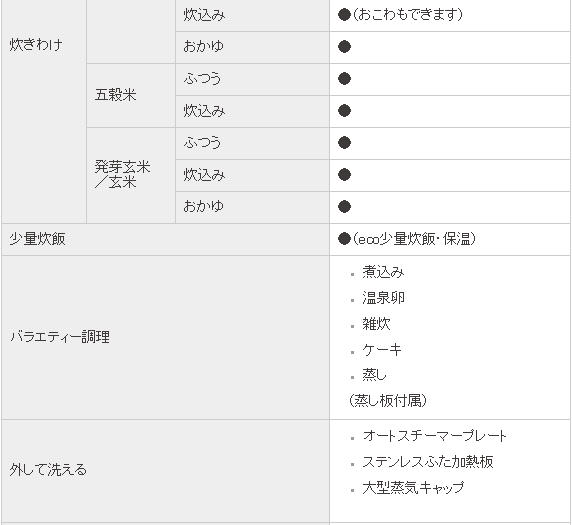Screen dimensions: 572x525
Task: Click the 煮込み list item
Action: [x=383, y=272]
